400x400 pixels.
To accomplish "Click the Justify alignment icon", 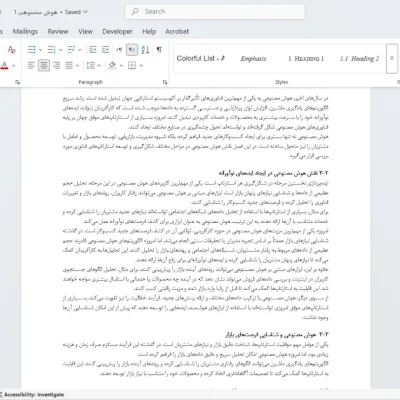I will click(x=69, y=65).
